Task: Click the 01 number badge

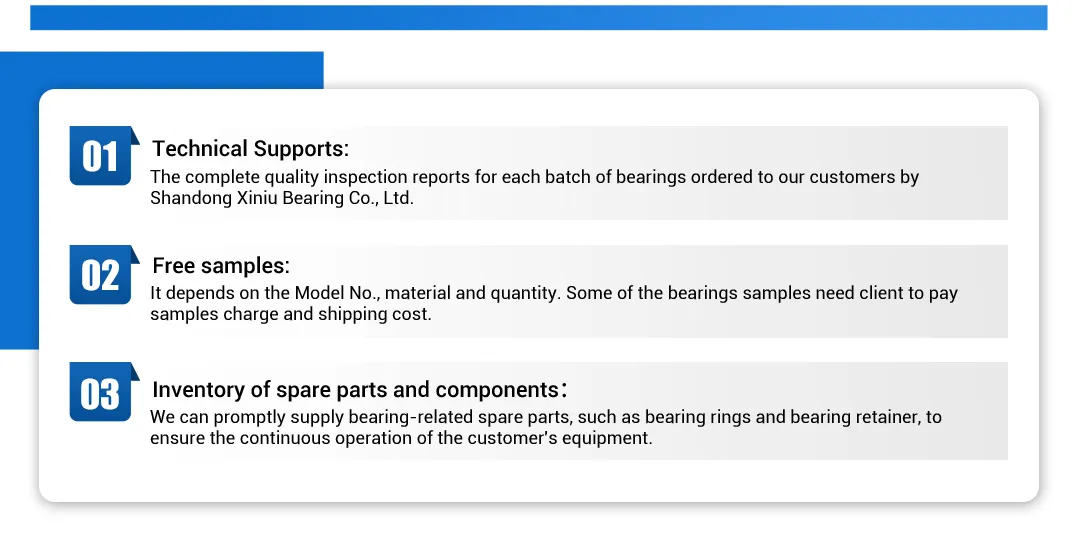Action: click(x=100, y=156)
